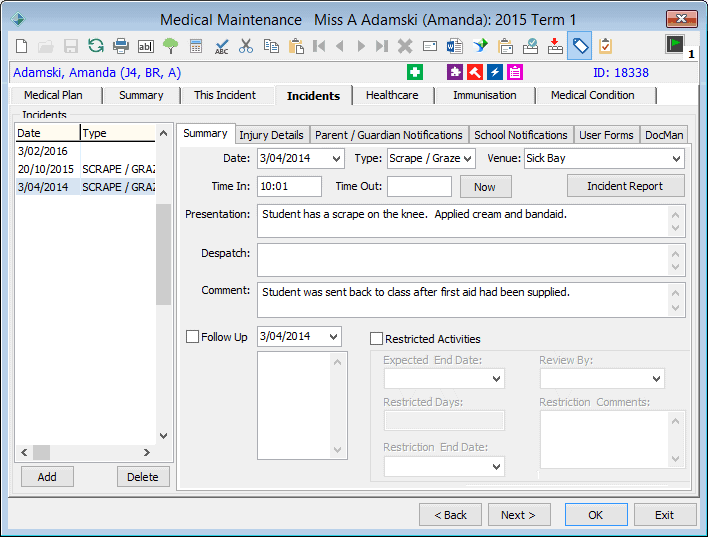Screen dimensions: 708x537
Task: Click the green flag icon at top right
Action: [675, 44]
